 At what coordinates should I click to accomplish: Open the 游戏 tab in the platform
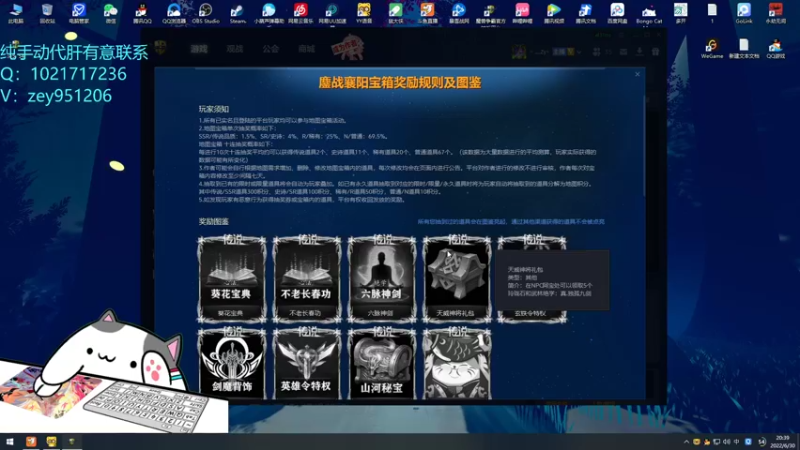(x=199, y=49)
